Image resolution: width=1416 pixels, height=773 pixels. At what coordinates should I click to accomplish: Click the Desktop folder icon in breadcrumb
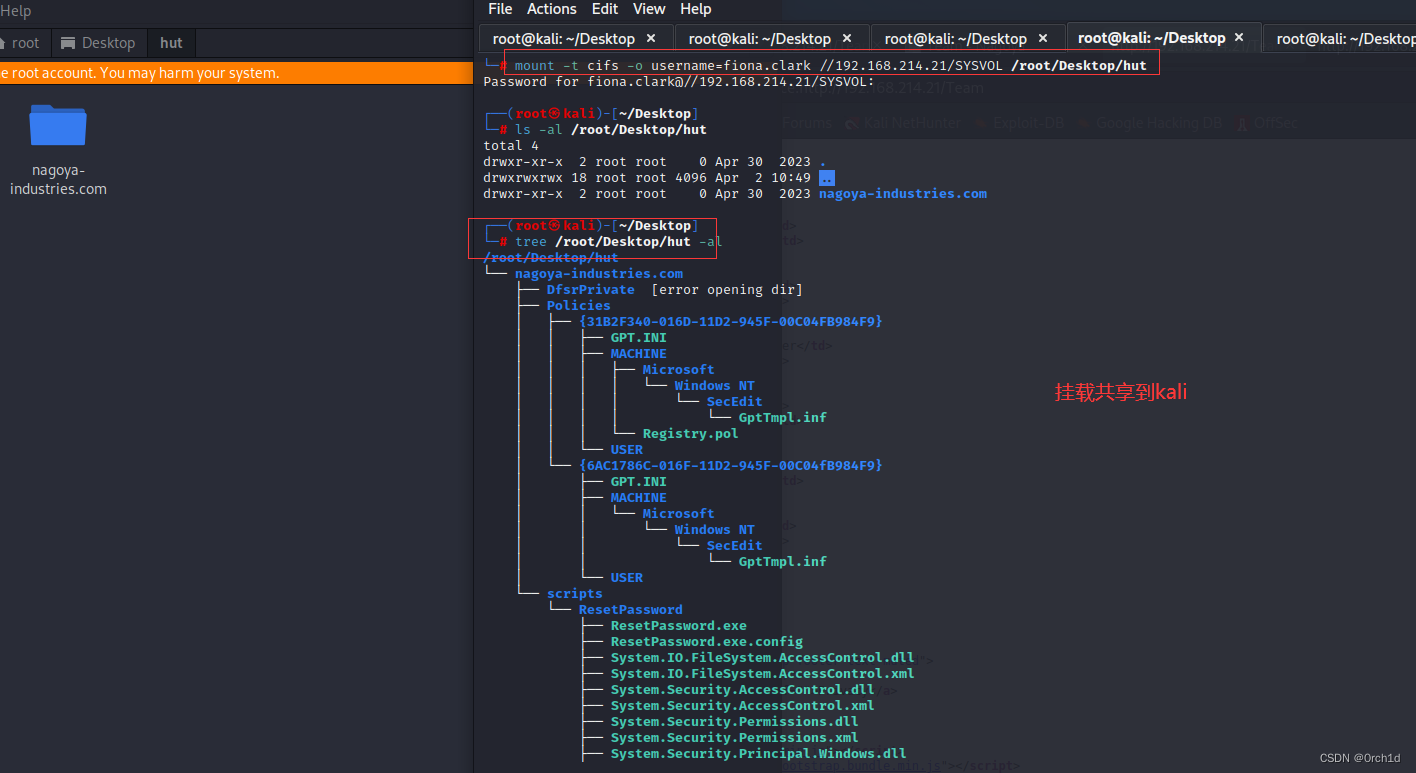pyautogui.click(x=68, y=43)
